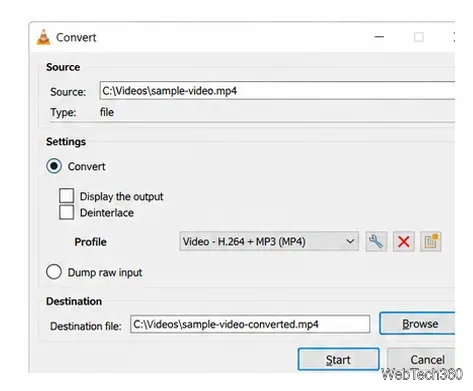Screen dimensions: 473x391
Task: Click the Source path field
Action: tap(277, 91)
